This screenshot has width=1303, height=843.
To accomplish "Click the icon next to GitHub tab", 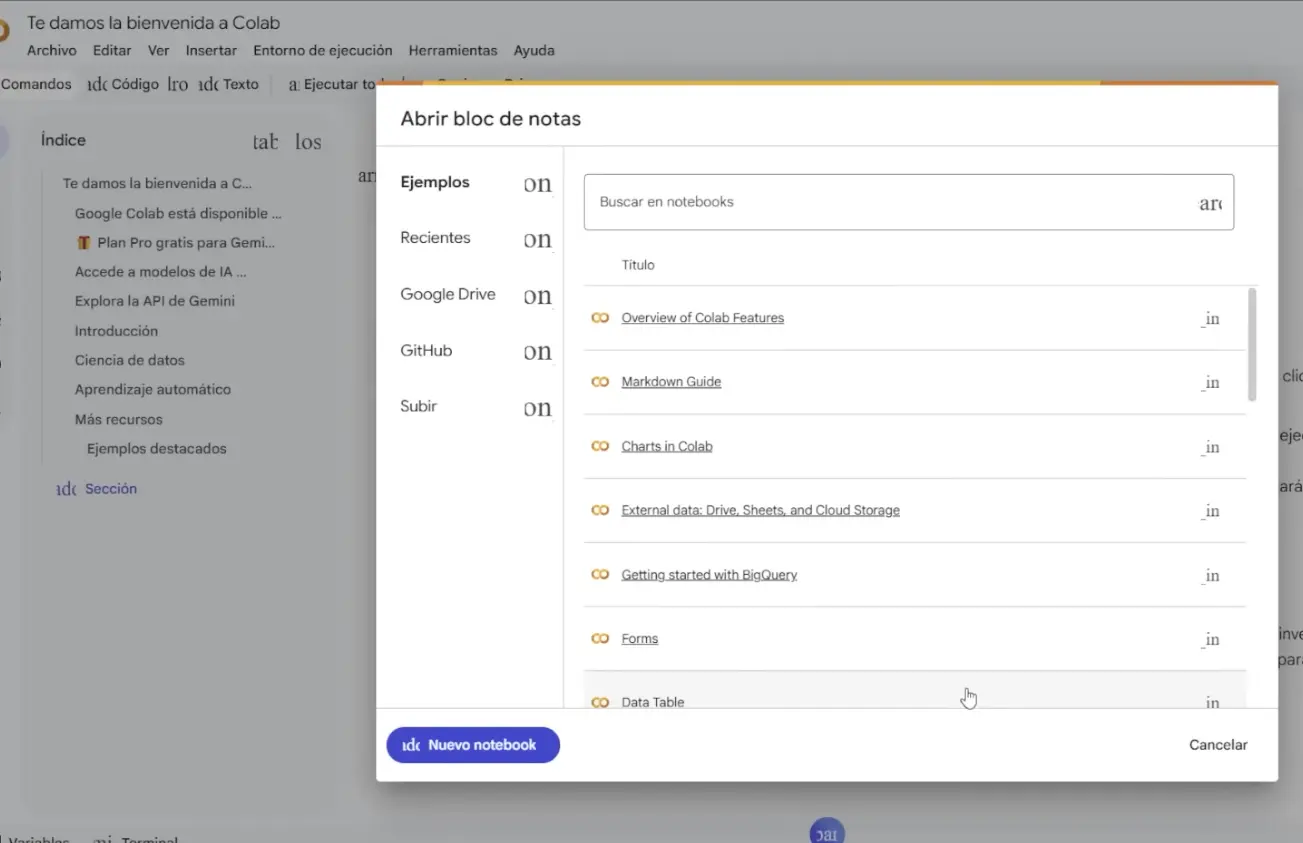I will tap(537, 351).
